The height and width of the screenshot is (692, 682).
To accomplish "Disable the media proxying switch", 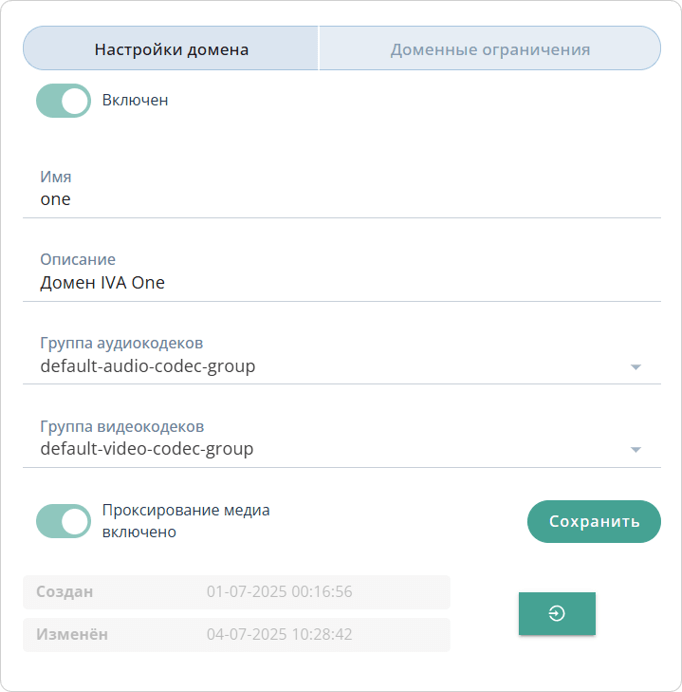I will [x=64, y=521].
